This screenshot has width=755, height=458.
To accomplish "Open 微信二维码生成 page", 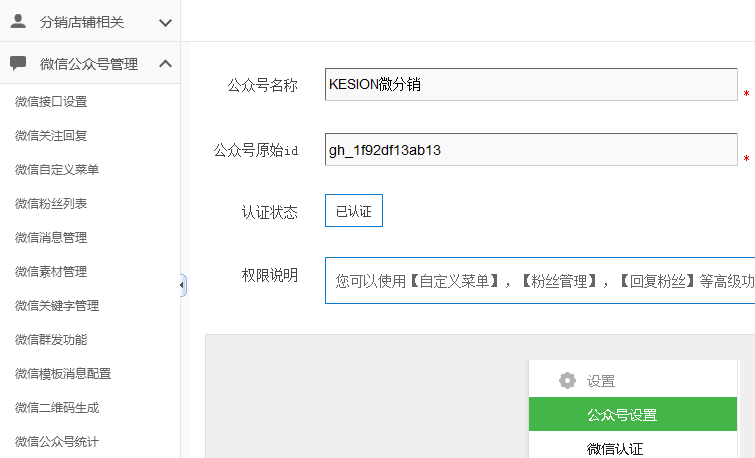I will pos(57,407).
